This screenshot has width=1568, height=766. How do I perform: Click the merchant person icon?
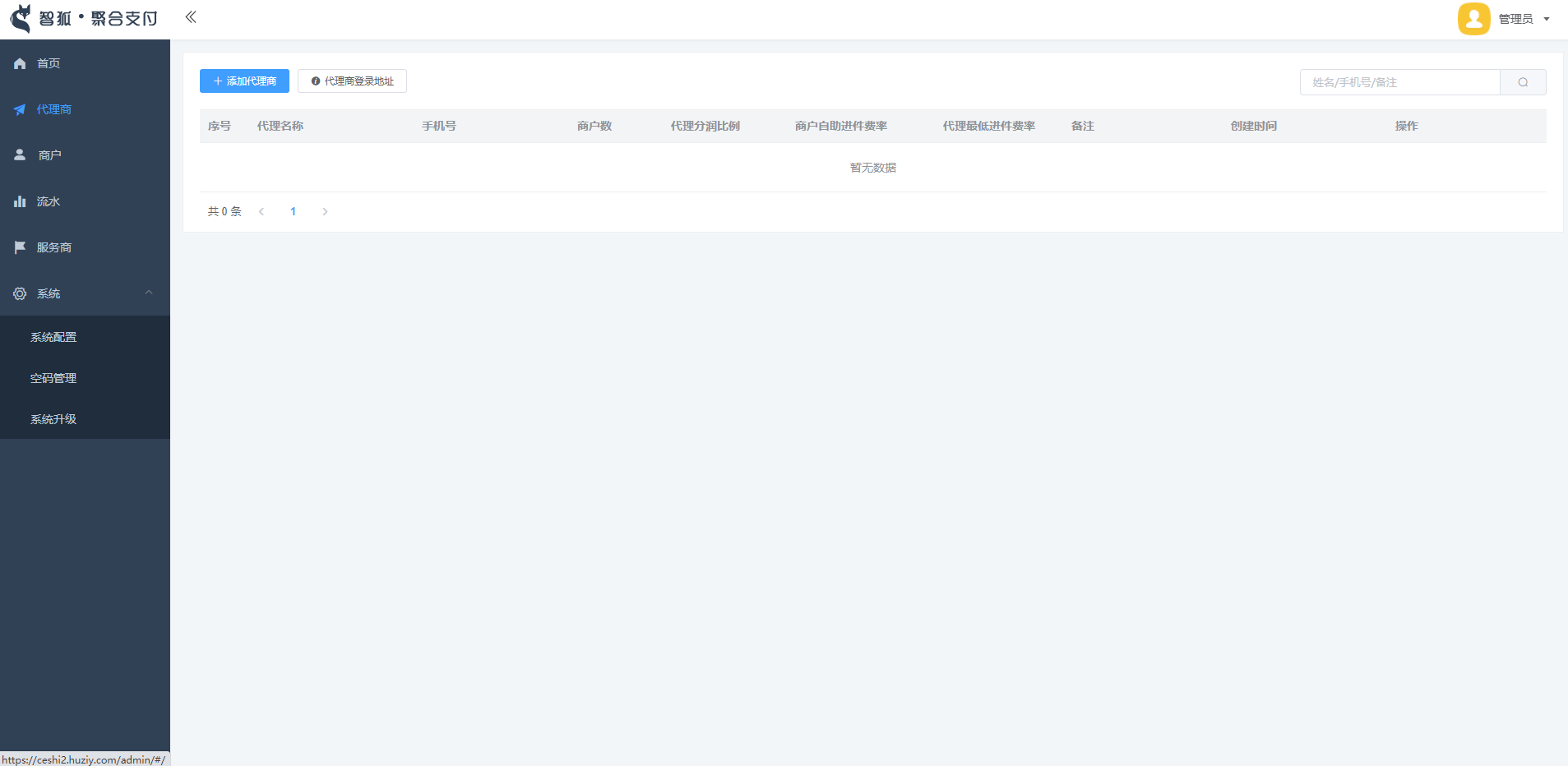[20, 155]
